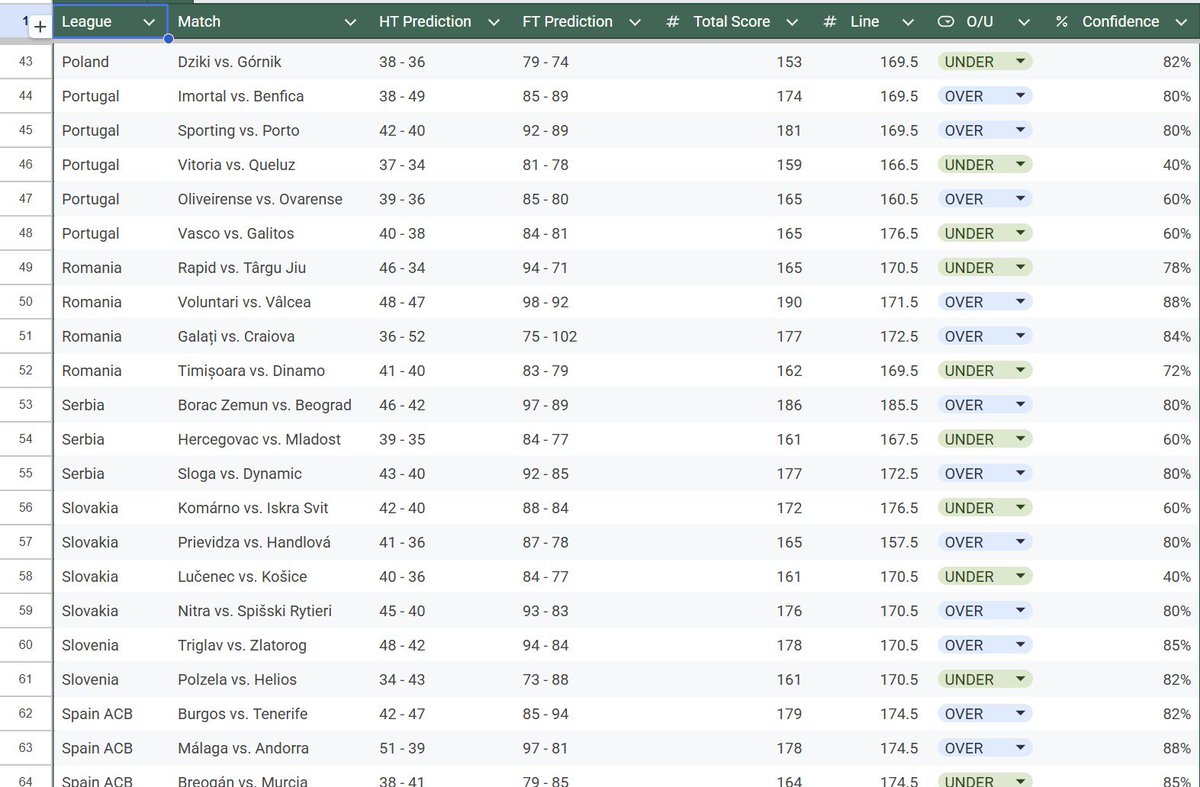1200x787 pixels.
Task: Select row header 62
Action: tap(26, 714)
